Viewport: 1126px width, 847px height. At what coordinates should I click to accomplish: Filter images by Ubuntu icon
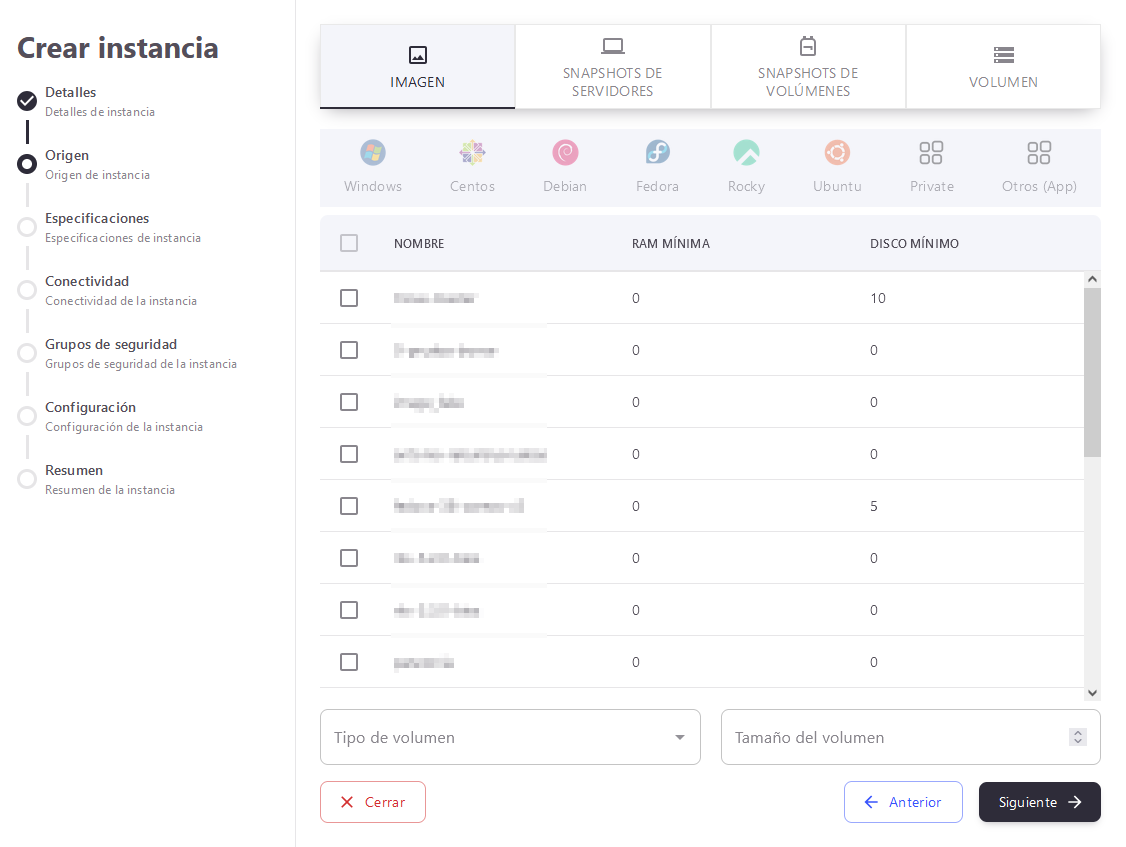point(837,153)
